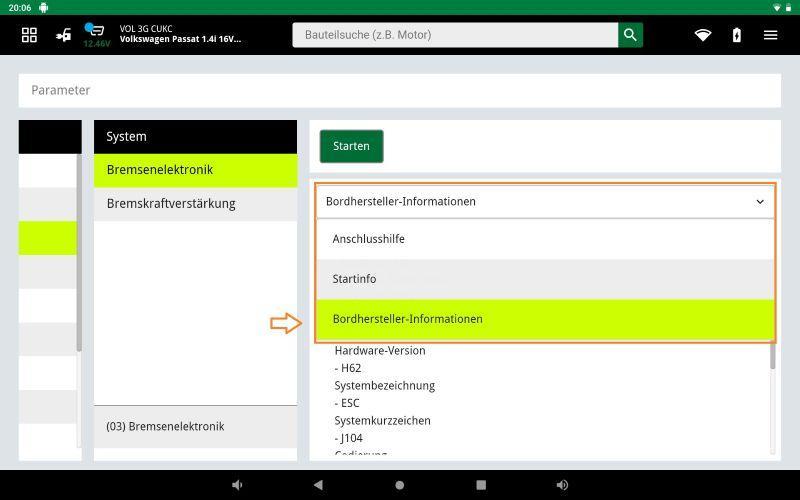Open the hamburger menu

tap(770, 35)
